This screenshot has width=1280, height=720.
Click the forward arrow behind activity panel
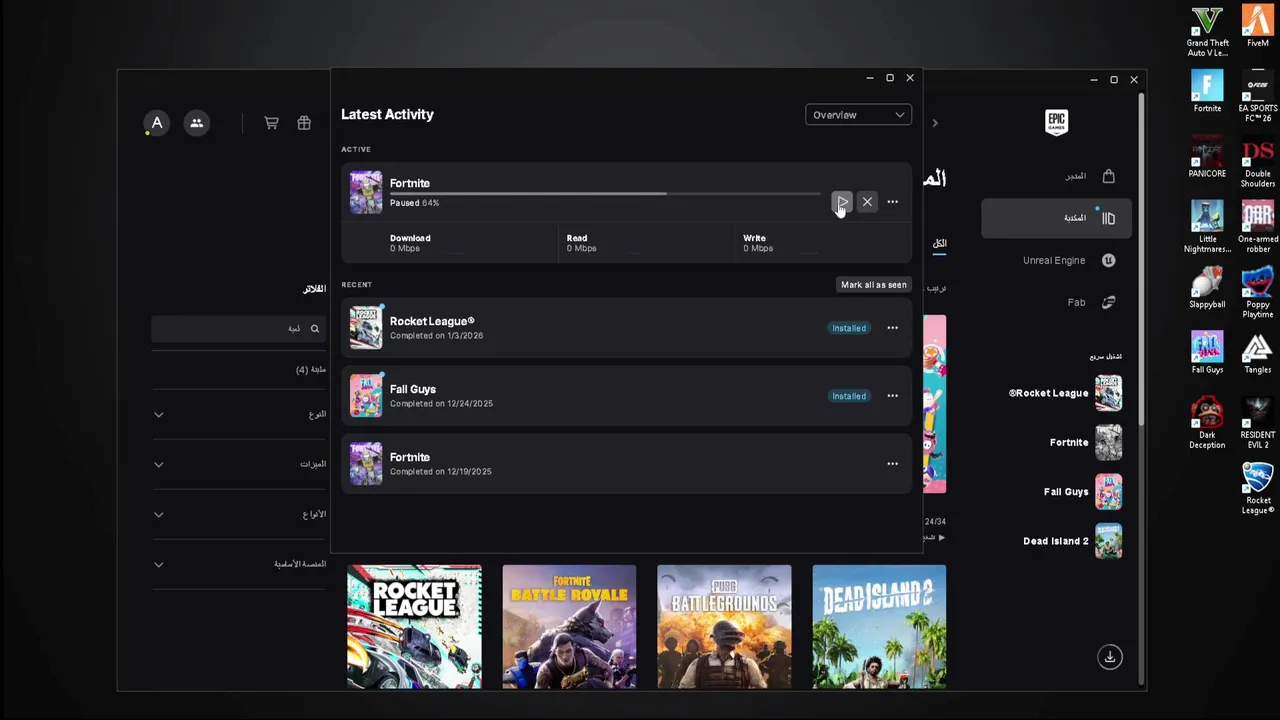click(935, 123)
